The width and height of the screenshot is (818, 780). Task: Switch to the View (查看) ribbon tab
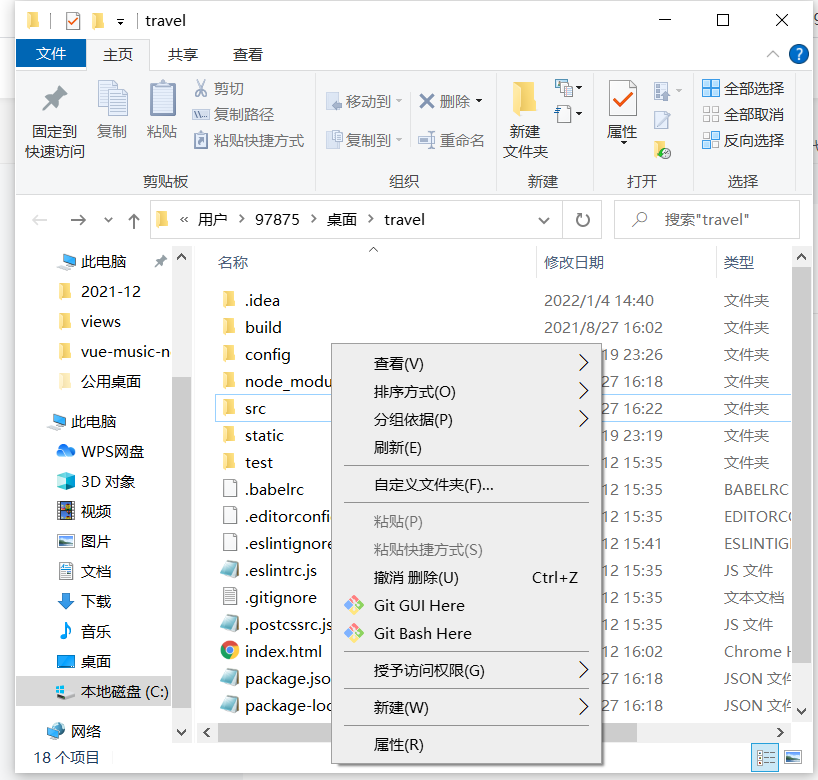tap(247, 54)
